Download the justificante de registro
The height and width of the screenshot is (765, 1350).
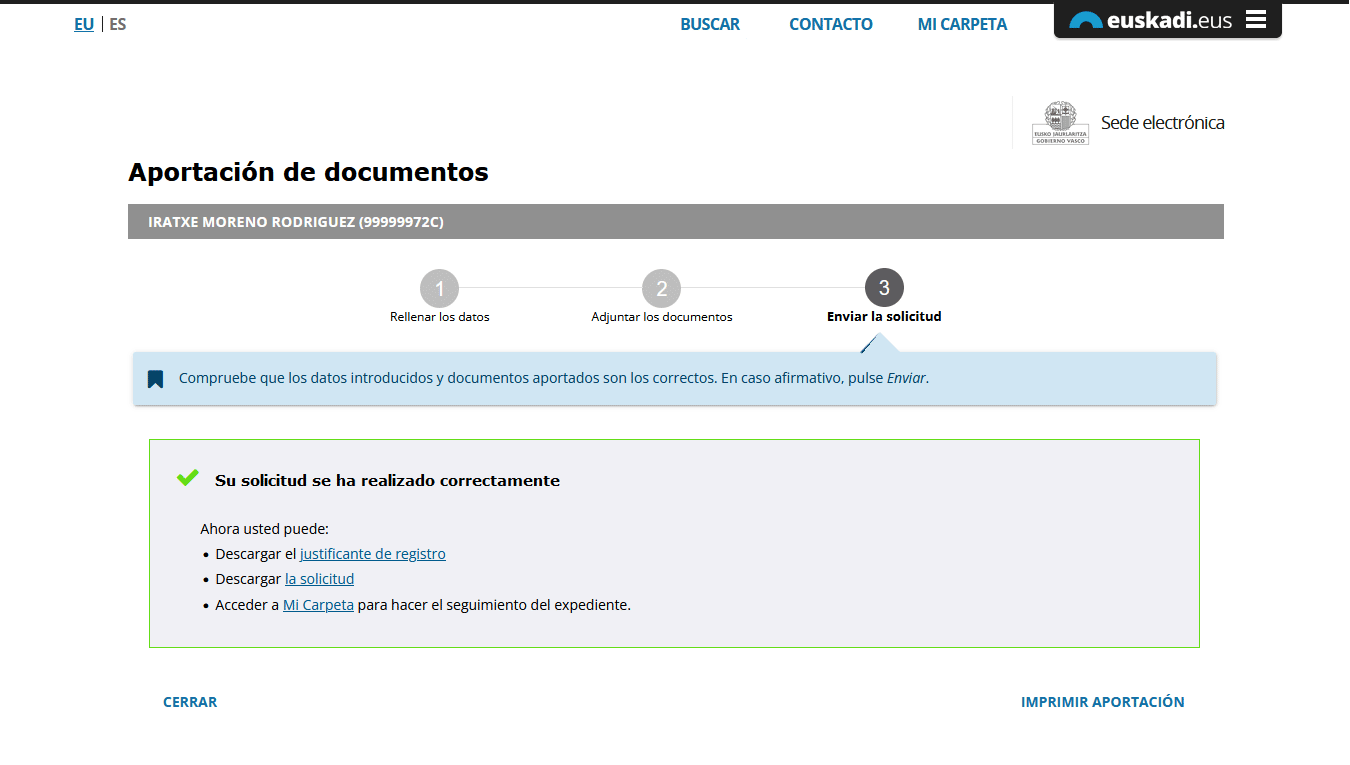point(372,554)
